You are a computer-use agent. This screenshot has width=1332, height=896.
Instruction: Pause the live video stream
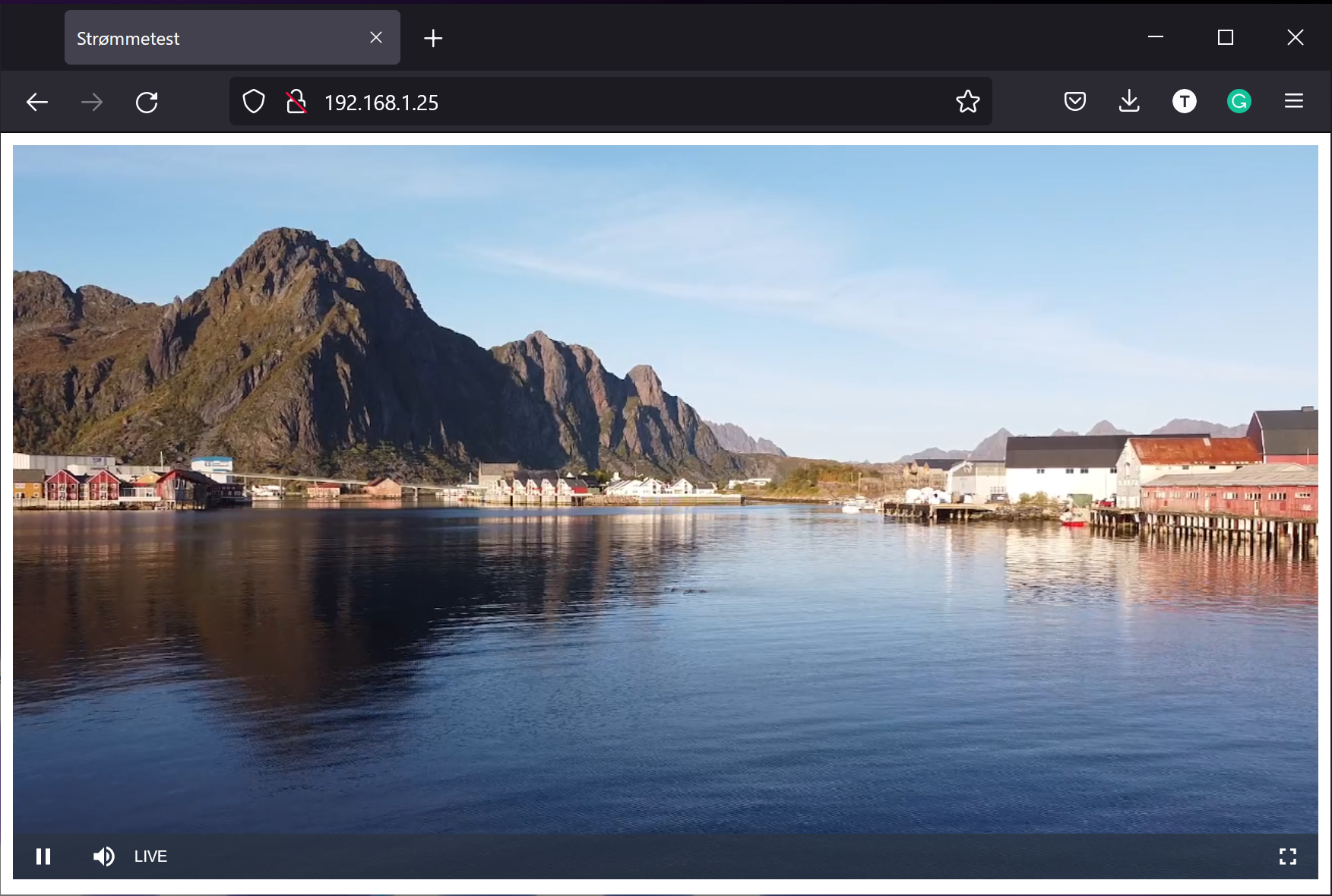click(x=43, y=856)
